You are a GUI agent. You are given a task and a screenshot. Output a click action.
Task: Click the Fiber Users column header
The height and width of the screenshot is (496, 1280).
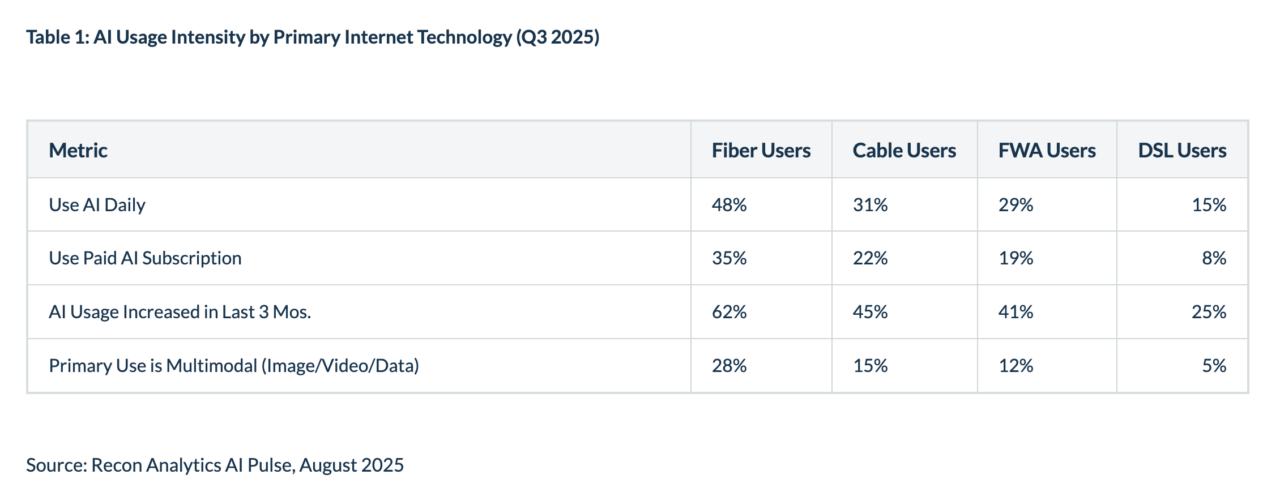pyautogui.click(x=761, y=150)
